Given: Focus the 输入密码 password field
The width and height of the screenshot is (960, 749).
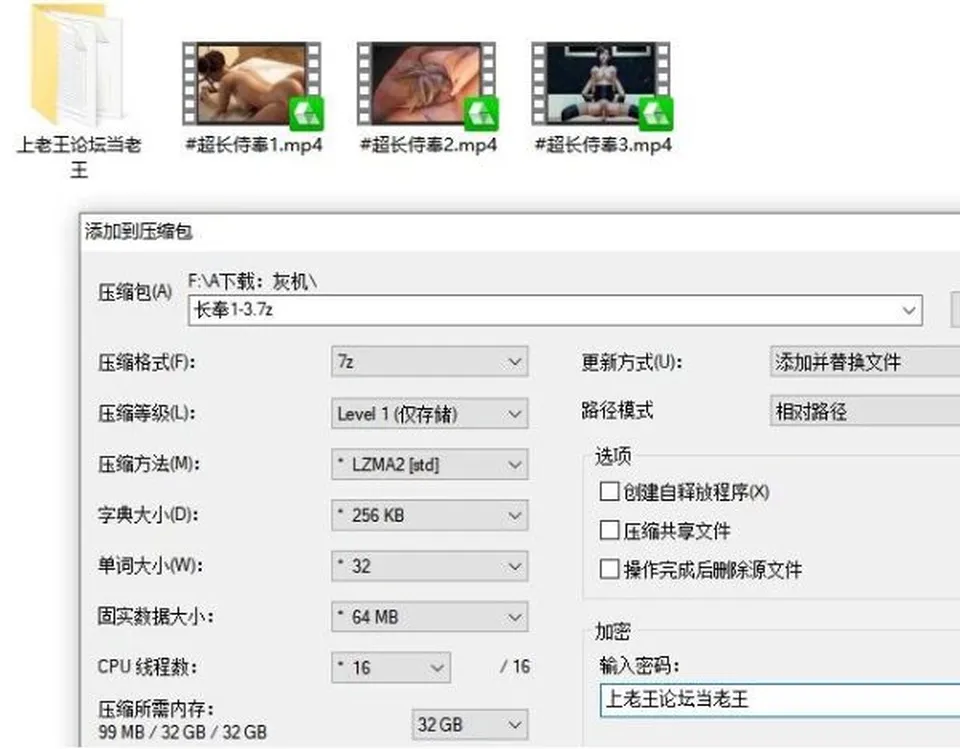Looking at the screenshot, I should pyautogui.click(x=779, y=700).
